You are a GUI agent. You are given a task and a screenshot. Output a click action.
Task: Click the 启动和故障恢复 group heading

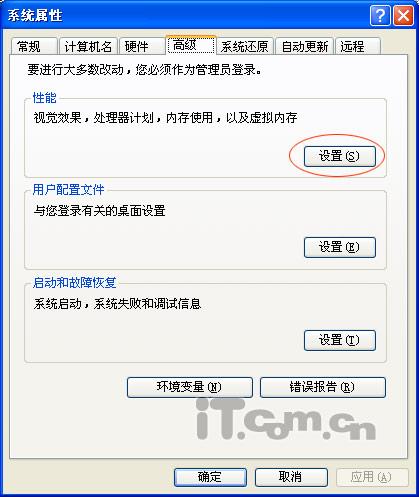74,283
